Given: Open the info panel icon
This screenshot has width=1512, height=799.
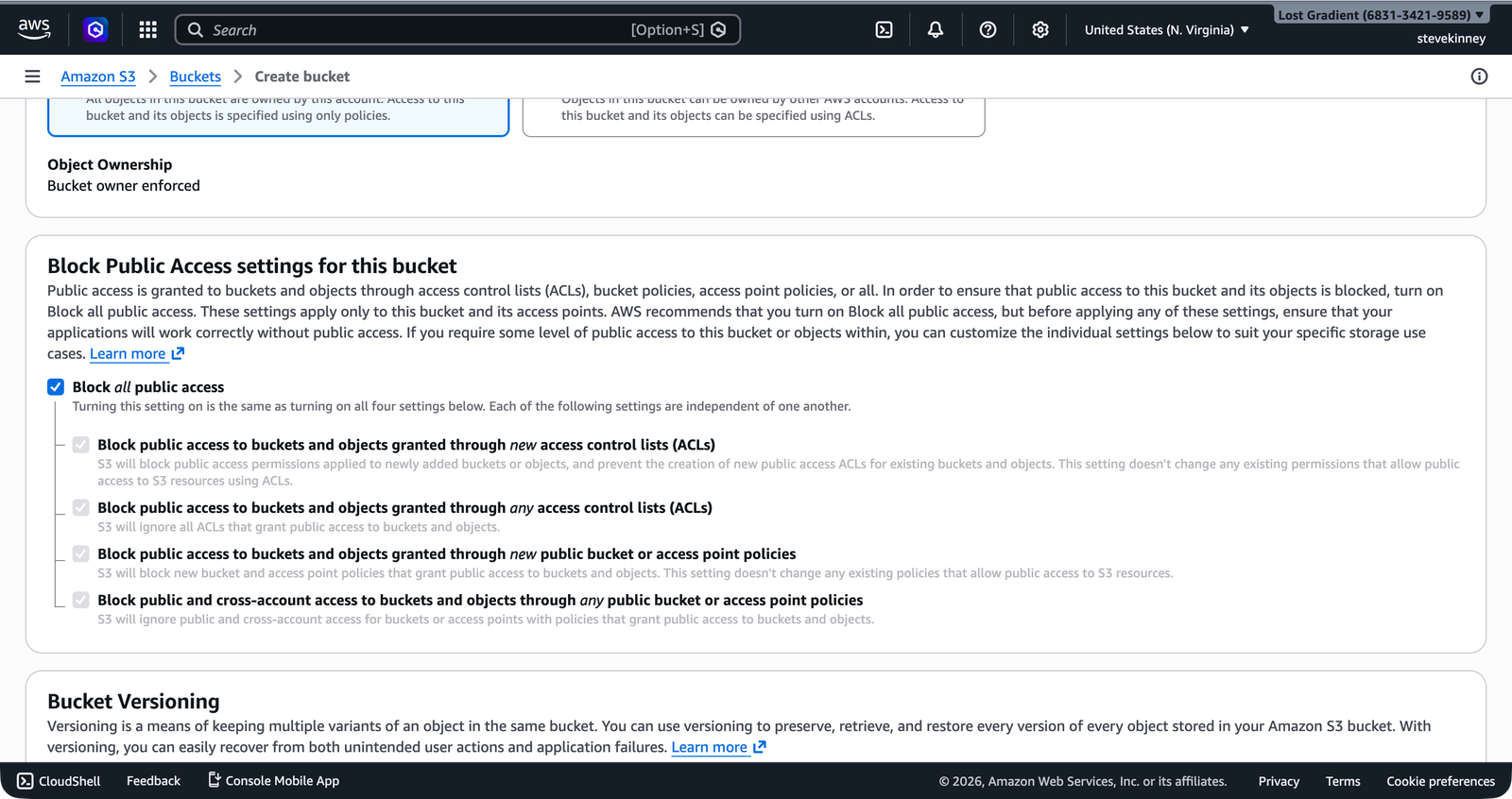Looking at the screenshot, I should (x=1479, y=76).
